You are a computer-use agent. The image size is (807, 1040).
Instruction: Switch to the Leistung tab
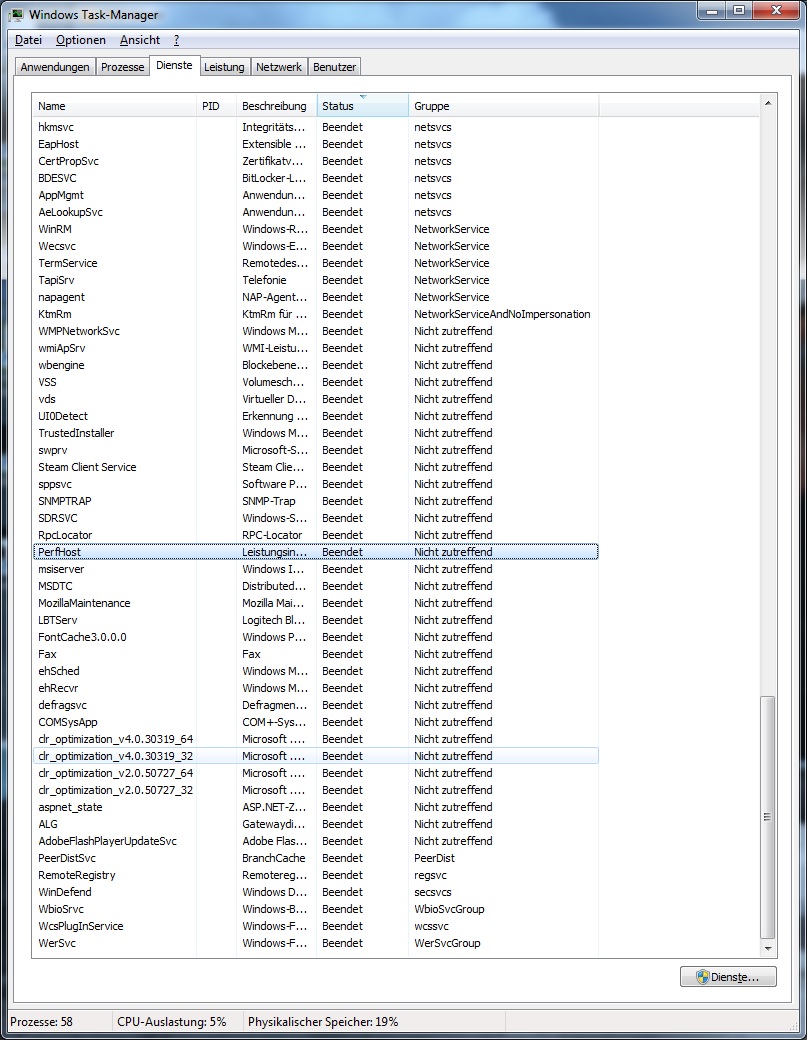[224, 67]
